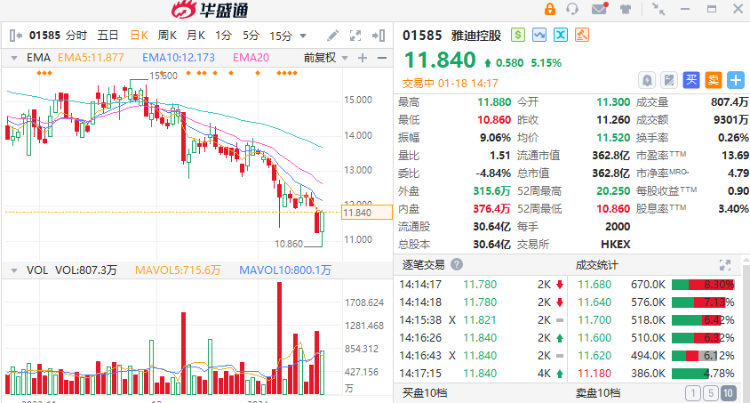This screenshot has height=403, width=750.
Task: Click the 01585 code in chart toolbar
Action: pyautogui.click(x=44, y=35)
